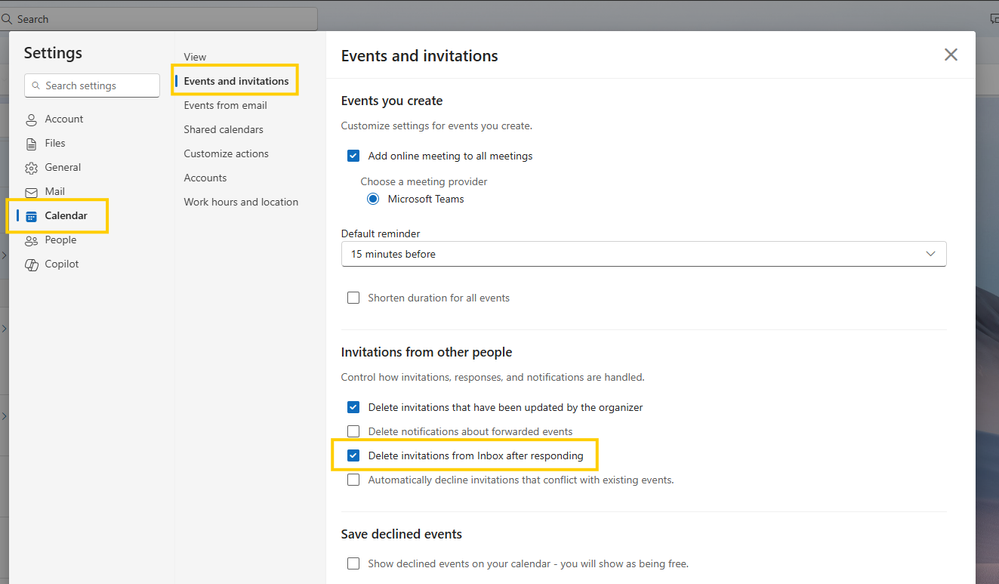The image size is (999, 584).
Task: Click the Calendar icon in sidebar
Action: (x=31, y=217)
